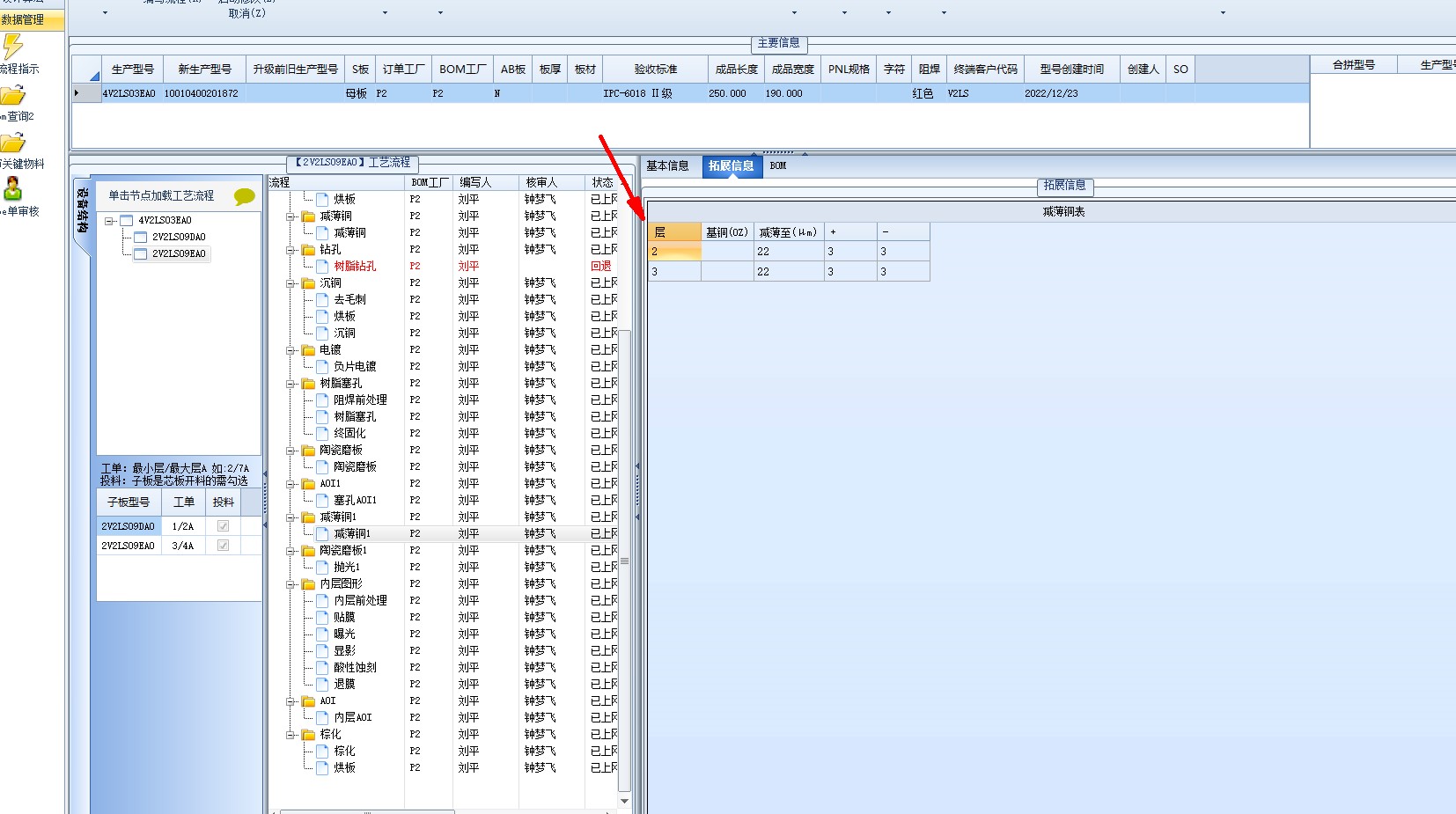The height and width of the screenshot is (814, 1456).
Task: Click the 棕化 folder icon
Action: click(309, 735)
